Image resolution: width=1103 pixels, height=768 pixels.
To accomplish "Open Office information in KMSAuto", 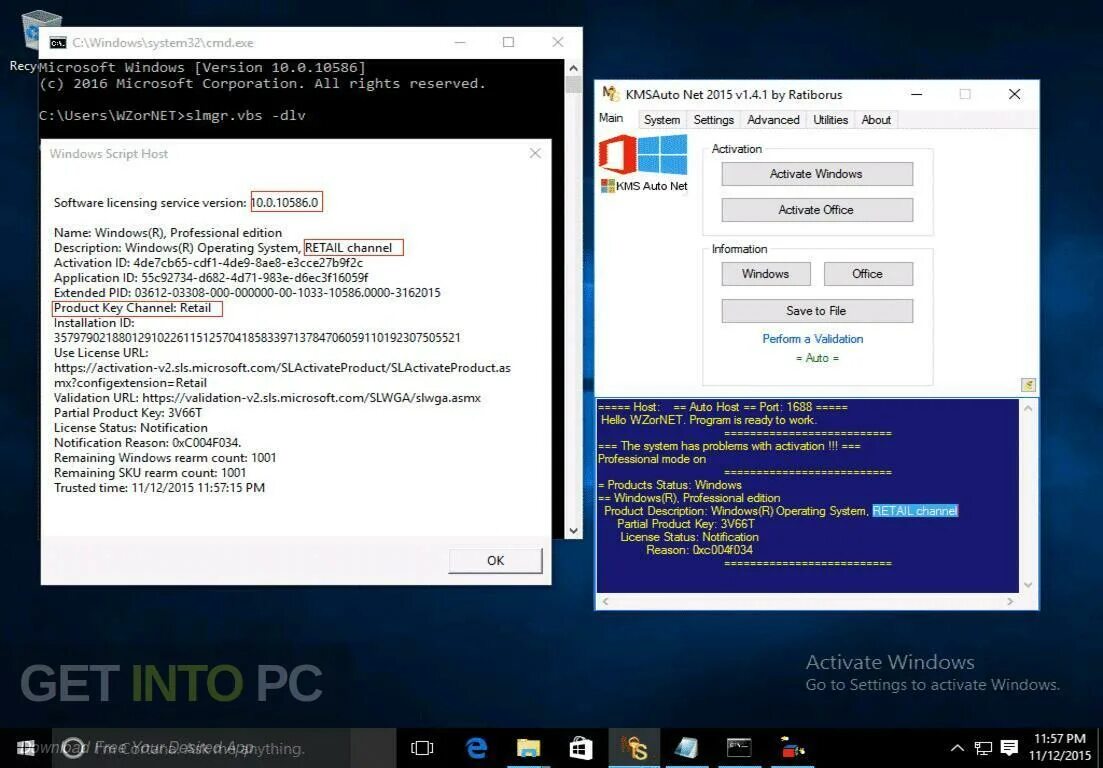I will pos(868,274).
